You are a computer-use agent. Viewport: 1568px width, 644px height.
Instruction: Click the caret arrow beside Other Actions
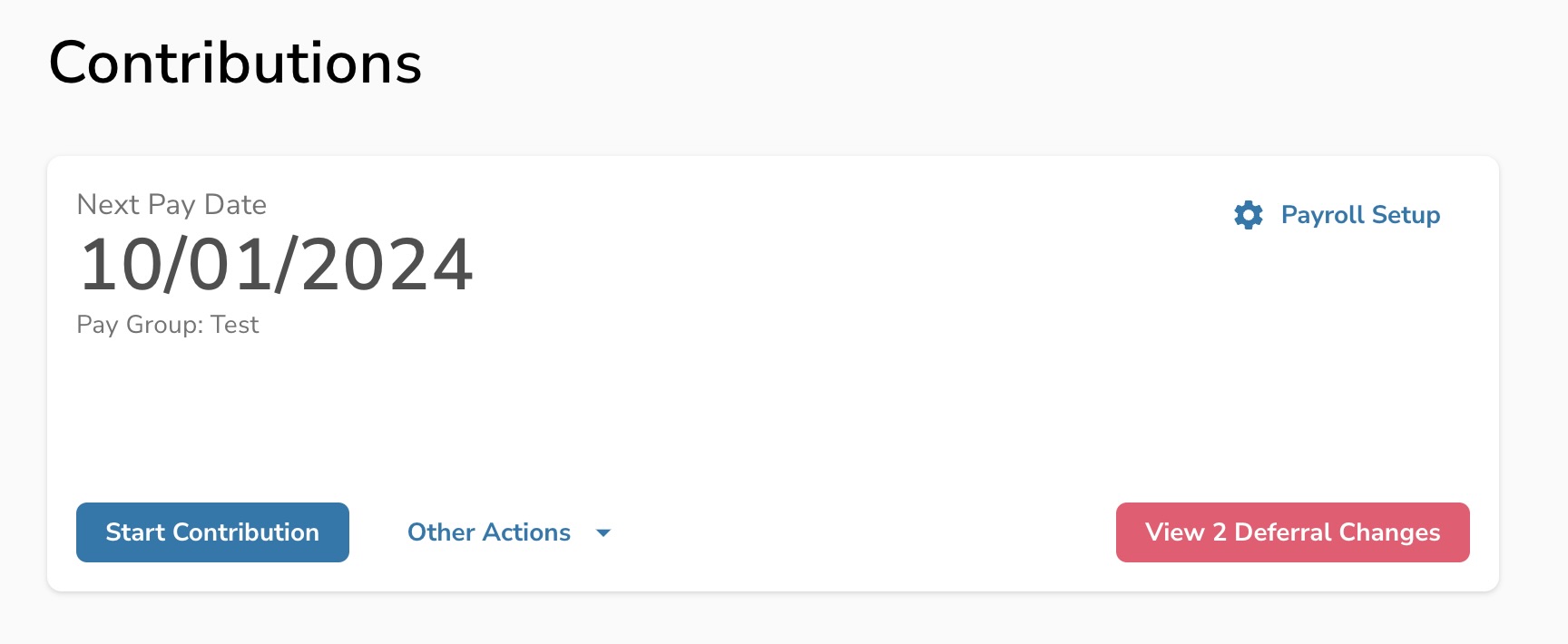[603, 533]
